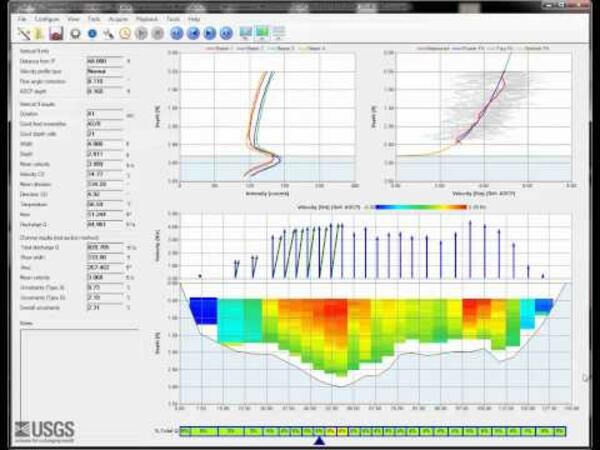This screenshot has width=600, height=450.
Task: Open settings with the gear toolbar icon
Action: click(x=76, y=33)
